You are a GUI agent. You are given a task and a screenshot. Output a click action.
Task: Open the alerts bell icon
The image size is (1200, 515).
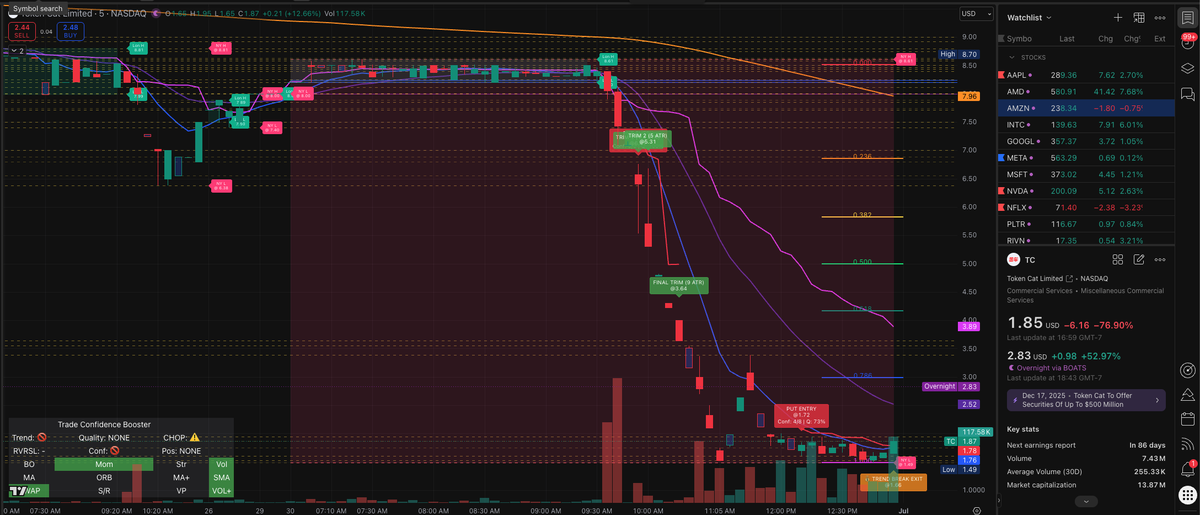click(x=1187, y=468)
